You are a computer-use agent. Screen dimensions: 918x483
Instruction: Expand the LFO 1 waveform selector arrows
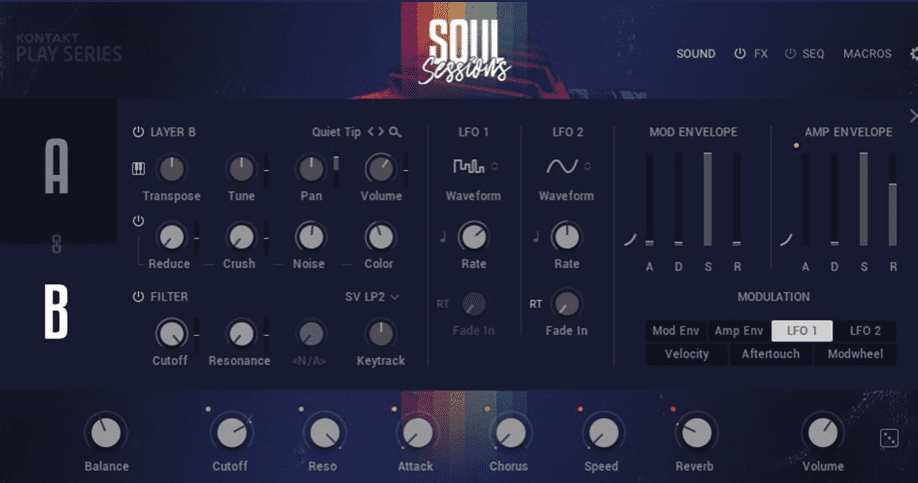494,166
